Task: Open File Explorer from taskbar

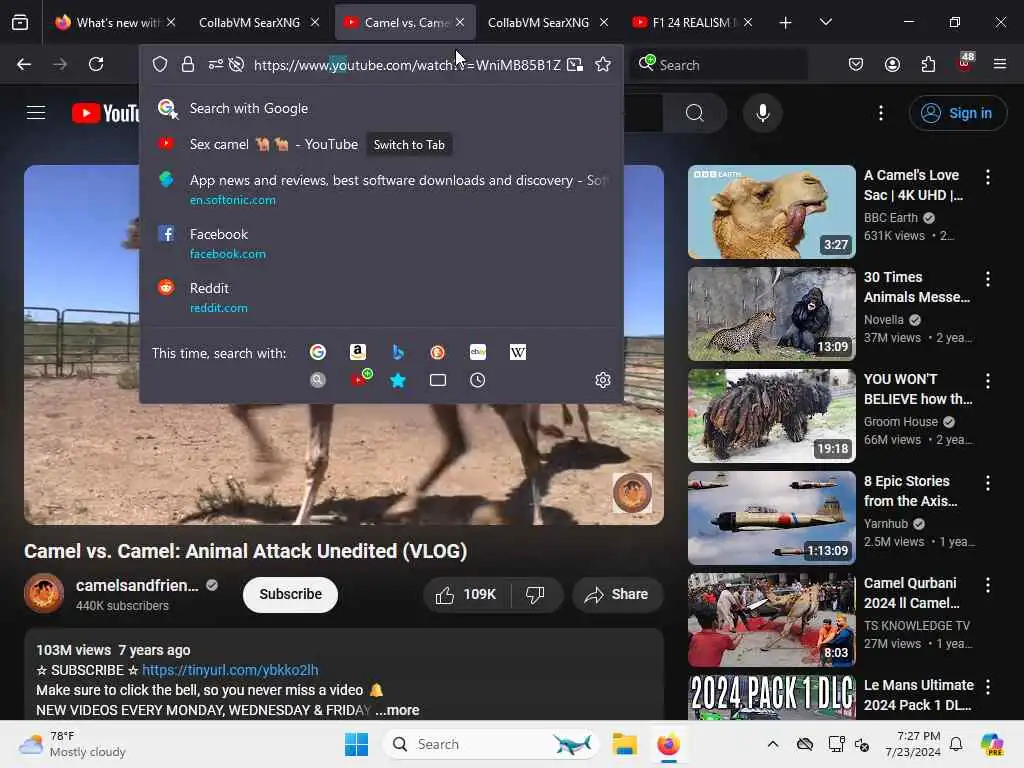Action: [x=624, y=744]
